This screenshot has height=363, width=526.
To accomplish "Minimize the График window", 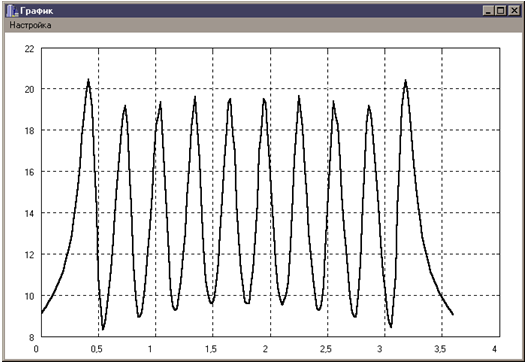I will pyautogui.click(x=488, y=11).
